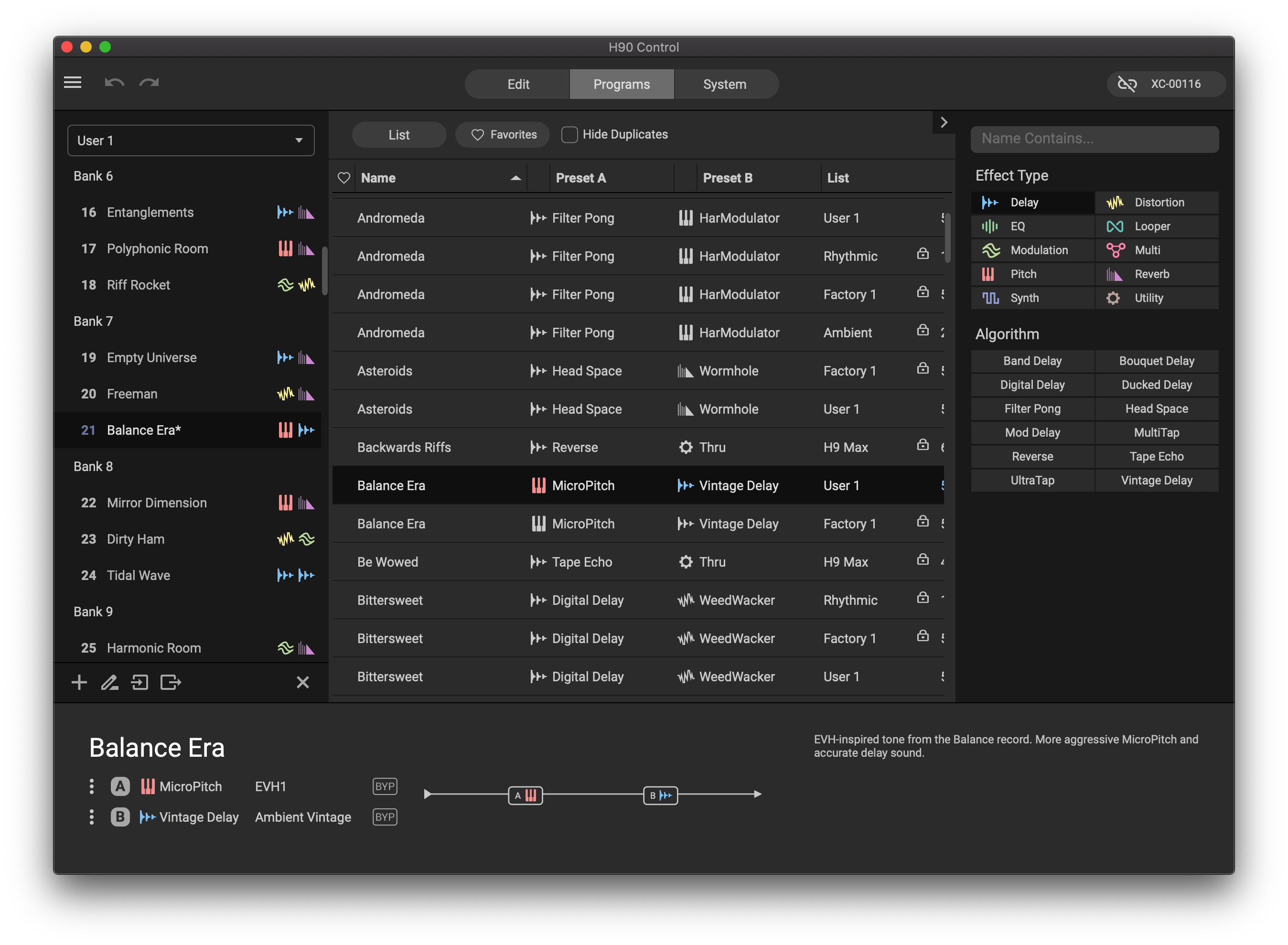
Task: Switch to the System tab
Action: pyautogui.click(x=725, y=84)
